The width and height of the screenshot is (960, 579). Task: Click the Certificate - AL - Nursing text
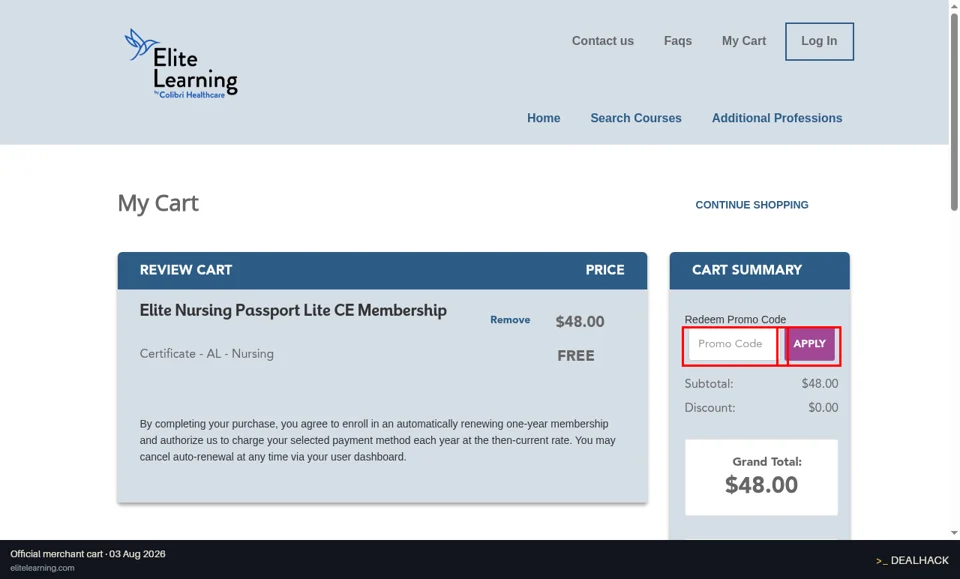coord(206,354)
